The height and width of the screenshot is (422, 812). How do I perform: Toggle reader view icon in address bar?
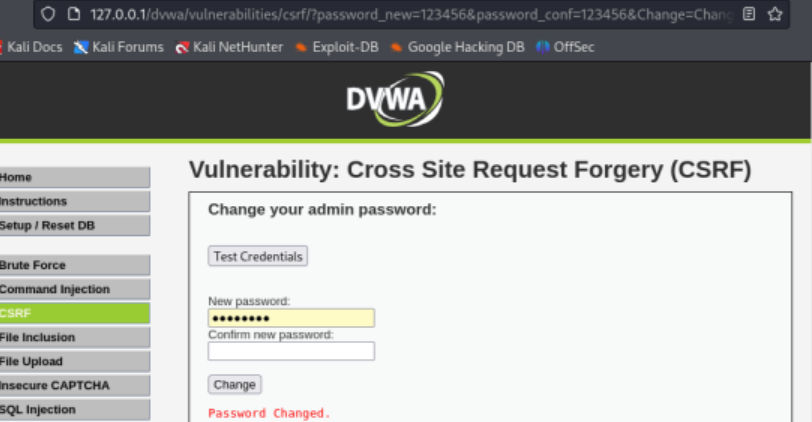coord(749,14)
